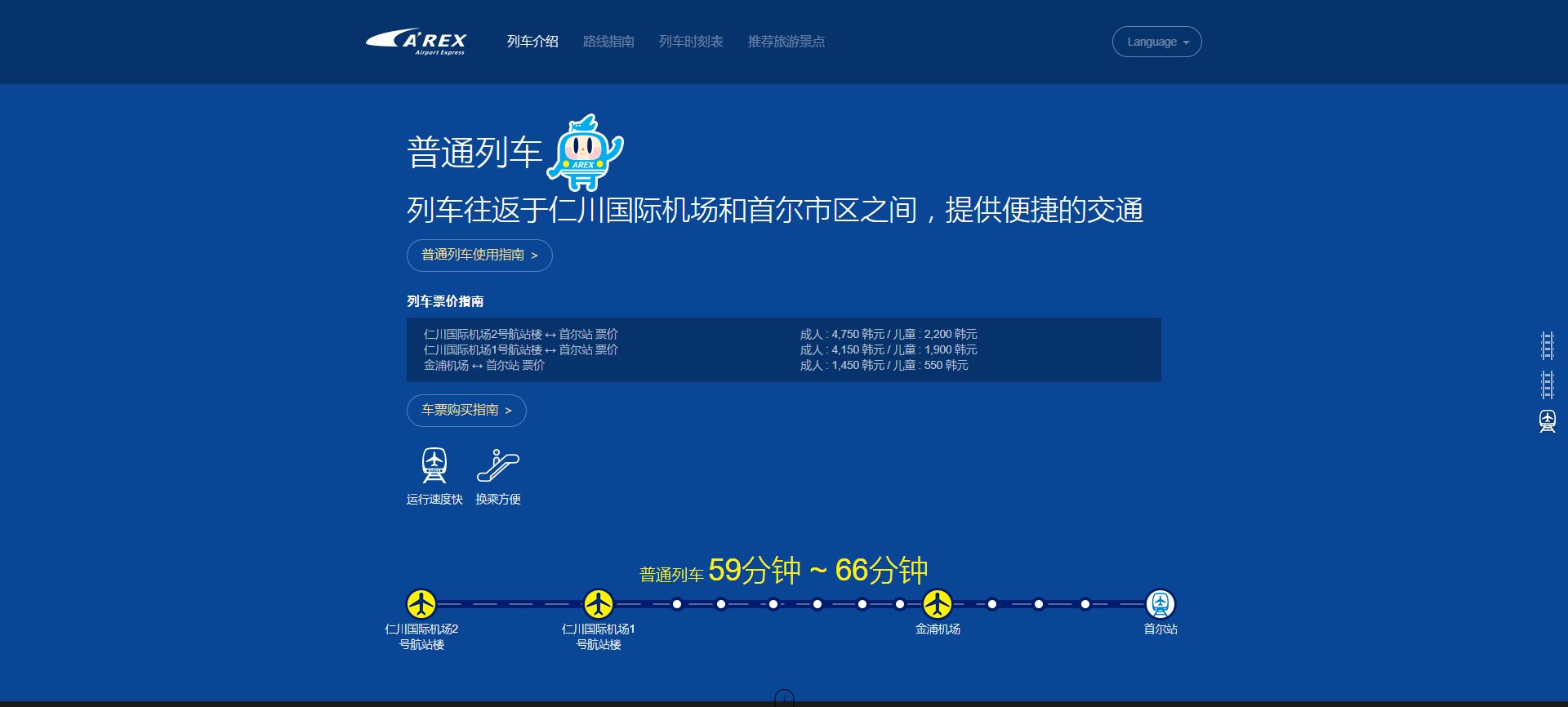The width and height of the screenshot is (1568, 707).
Task: Select the 仁川国际机场2号航站楼 ↔ 首尔站 票价 row
Action: pyautogui.click(x=521, y=334)
